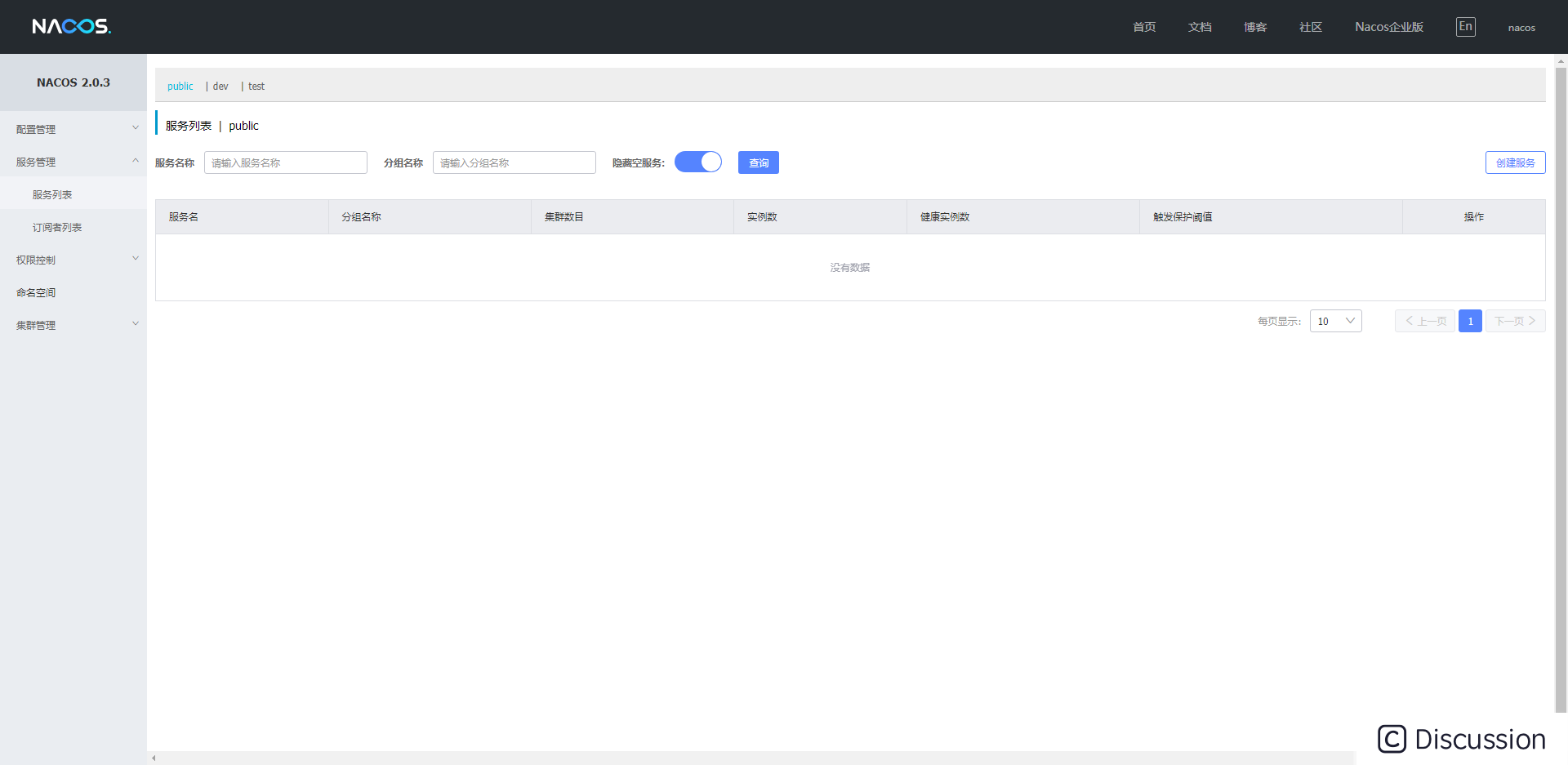Expand the 集群管理 menu chevron
Screen dimensions: 1568x765
(x=136, y=324)
